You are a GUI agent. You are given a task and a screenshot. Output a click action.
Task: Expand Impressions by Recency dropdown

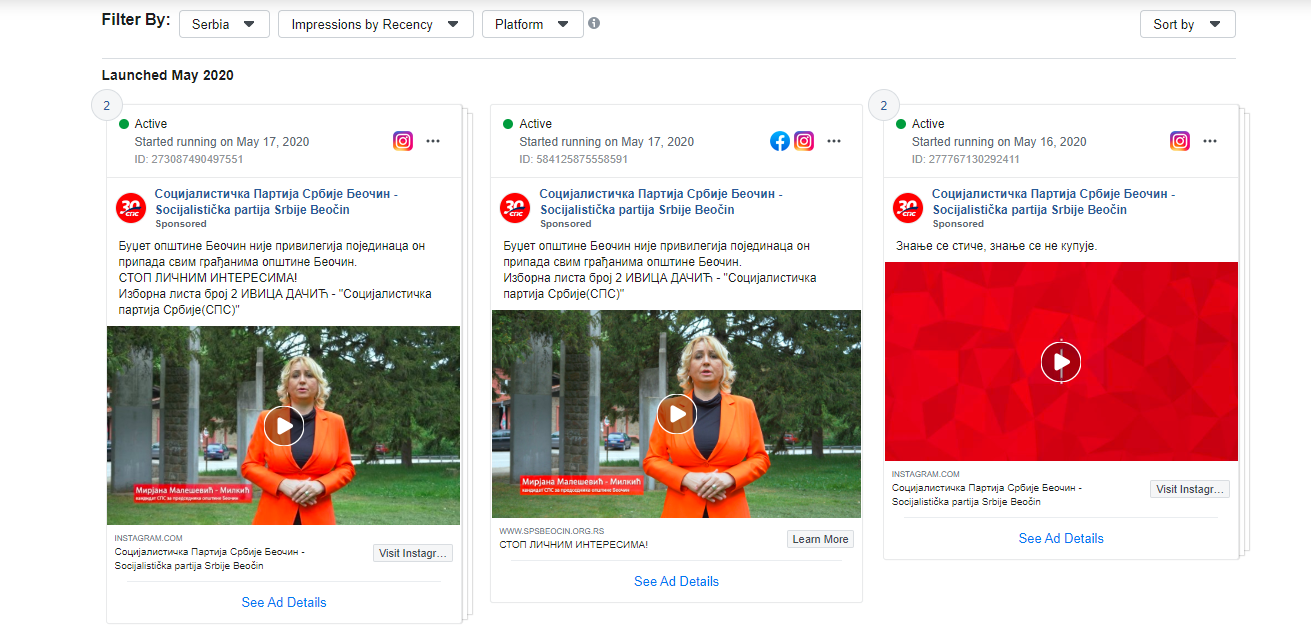[375, 24]
